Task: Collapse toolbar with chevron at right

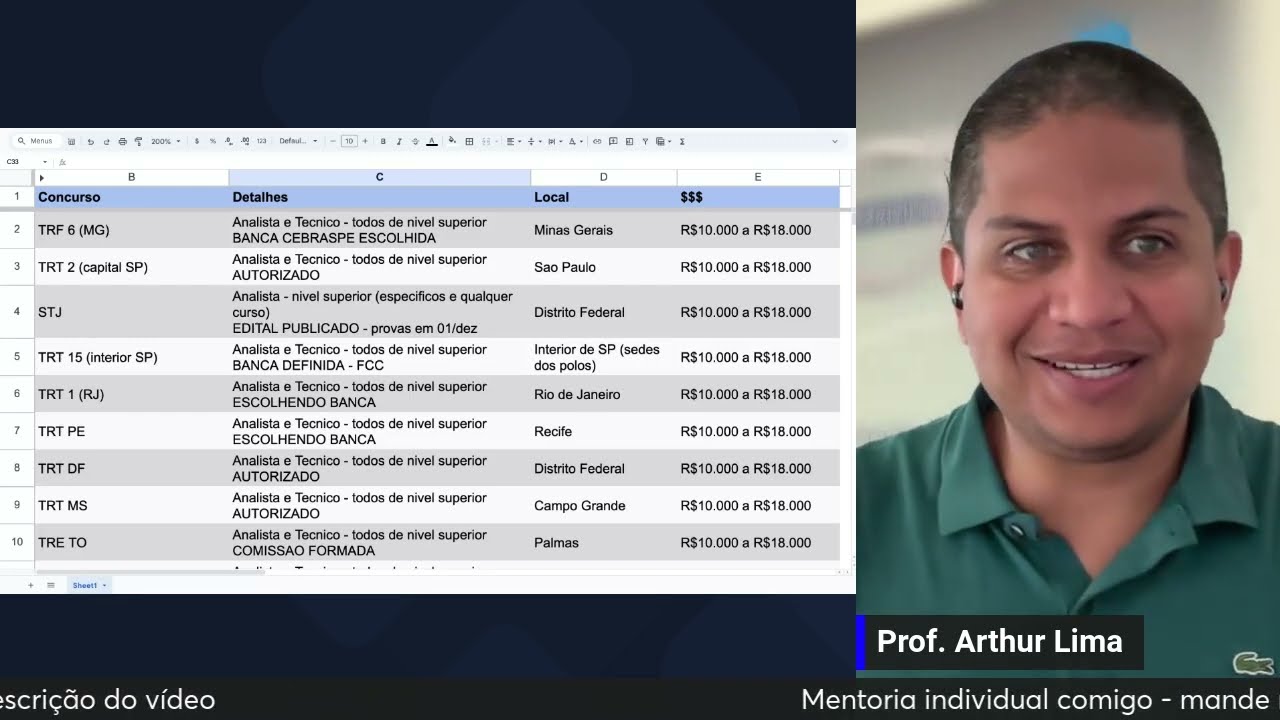Action: [x=835, y=141]
